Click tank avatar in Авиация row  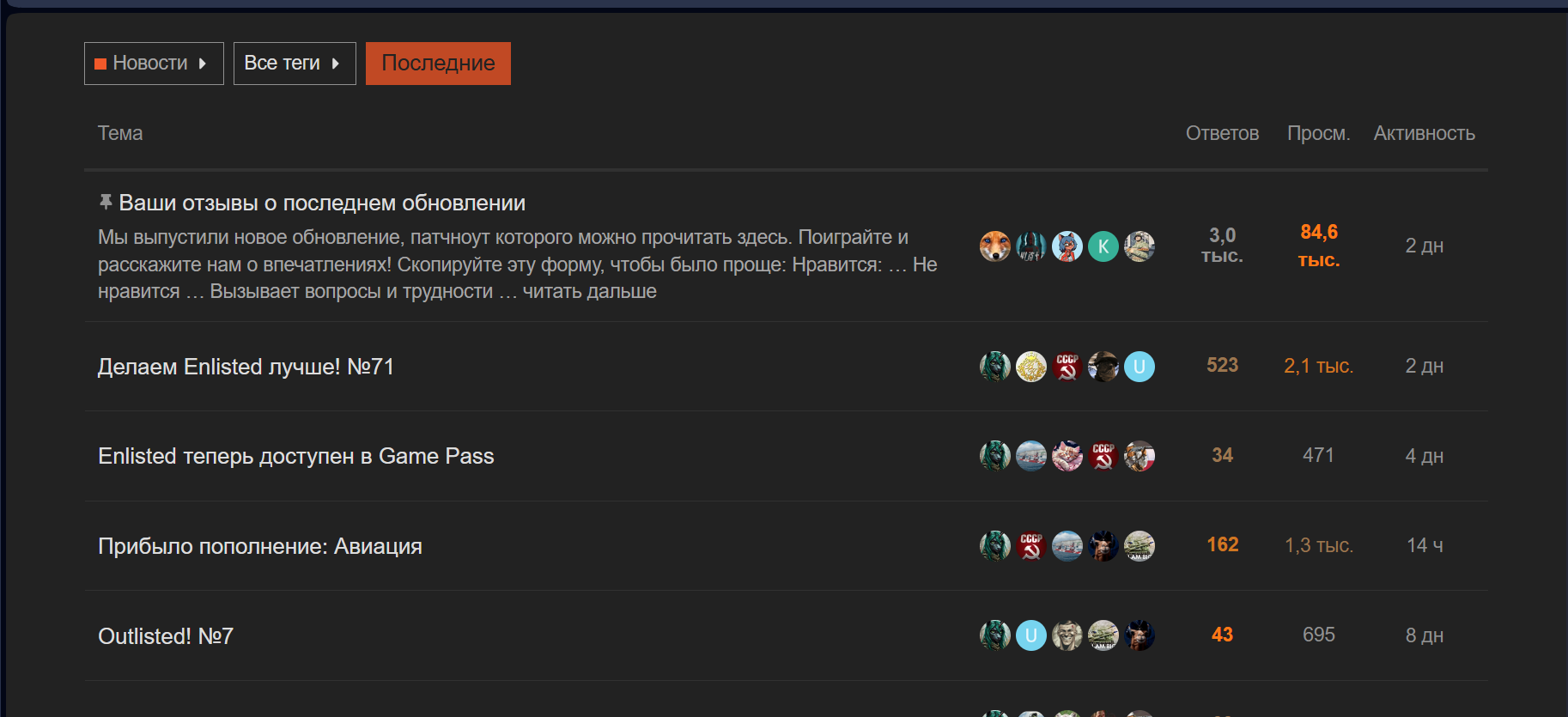point(1140,546)
